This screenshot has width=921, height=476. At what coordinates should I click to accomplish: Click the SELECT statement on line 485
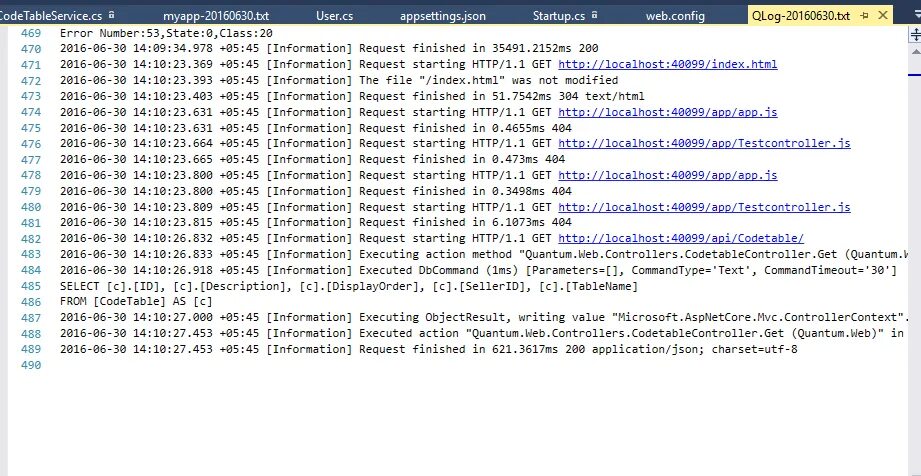349,286
